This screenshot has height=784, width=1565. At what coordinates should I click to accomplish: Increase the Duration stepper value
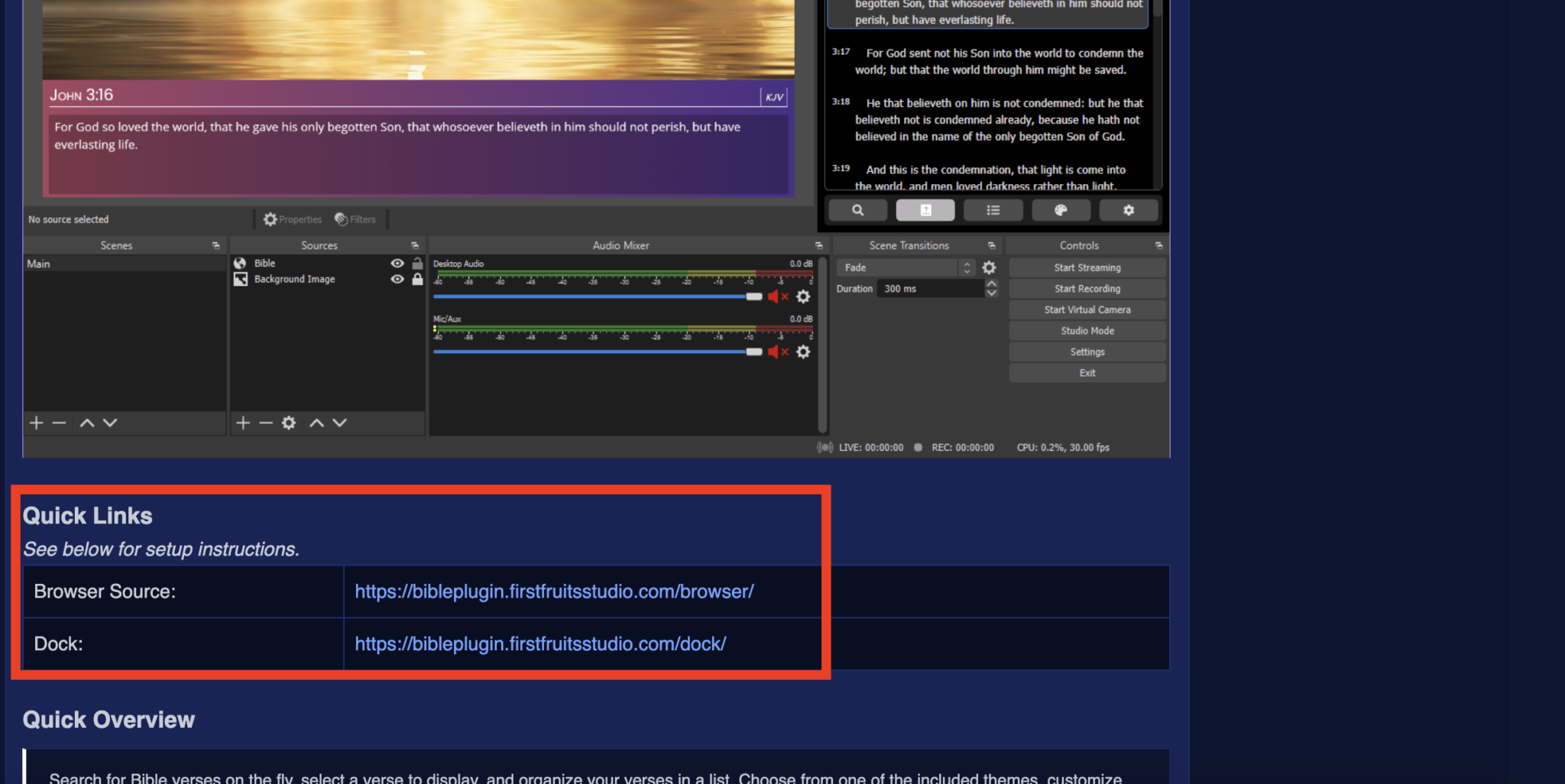pos(991,284)
